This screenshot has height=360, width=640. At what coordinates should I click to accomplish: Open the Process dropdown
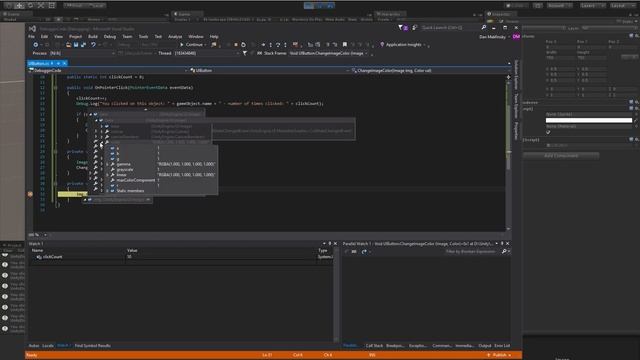click(x=82, y=53)
